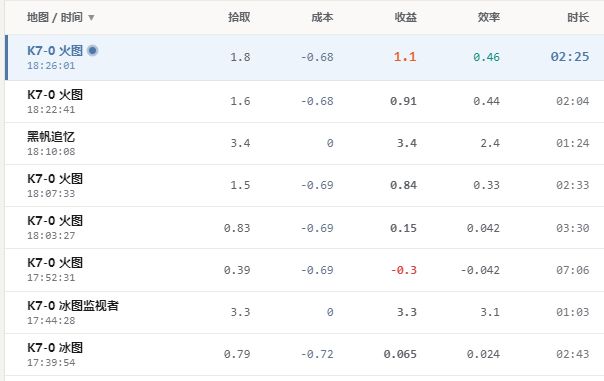Click the 0.84 profit value
The image size is (604, 381).
[403, 185]
